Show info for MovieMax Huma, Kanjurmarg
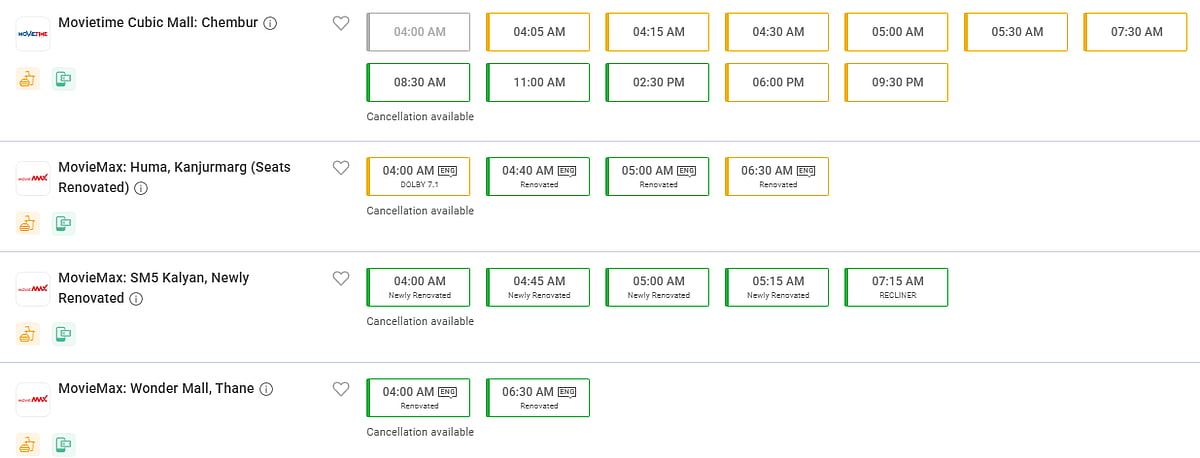Image resolution: width=1200 pixels, height=458 pixels. tap(141, 188)
